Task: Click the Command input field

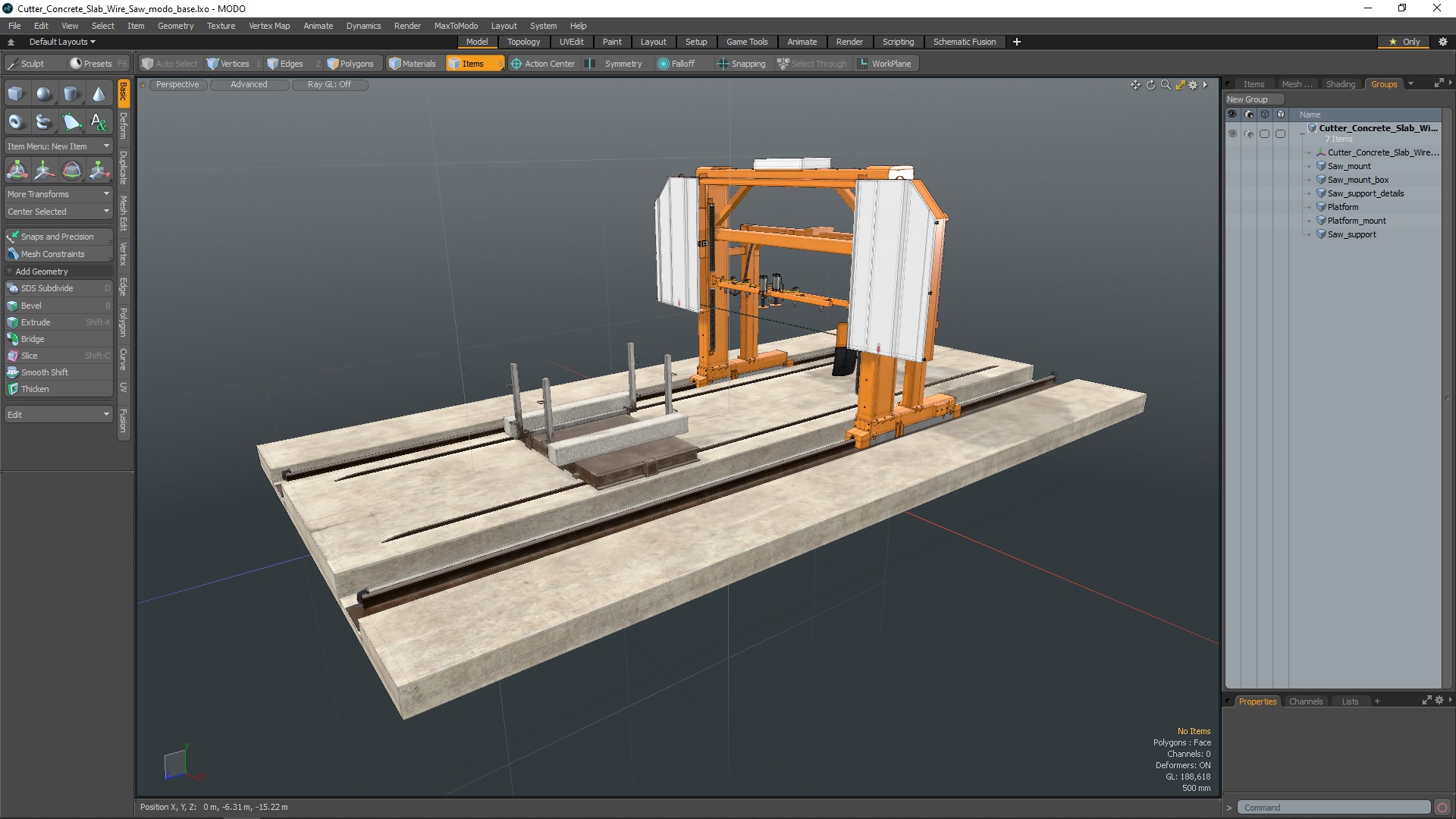Action: (x=1334, y=807)
